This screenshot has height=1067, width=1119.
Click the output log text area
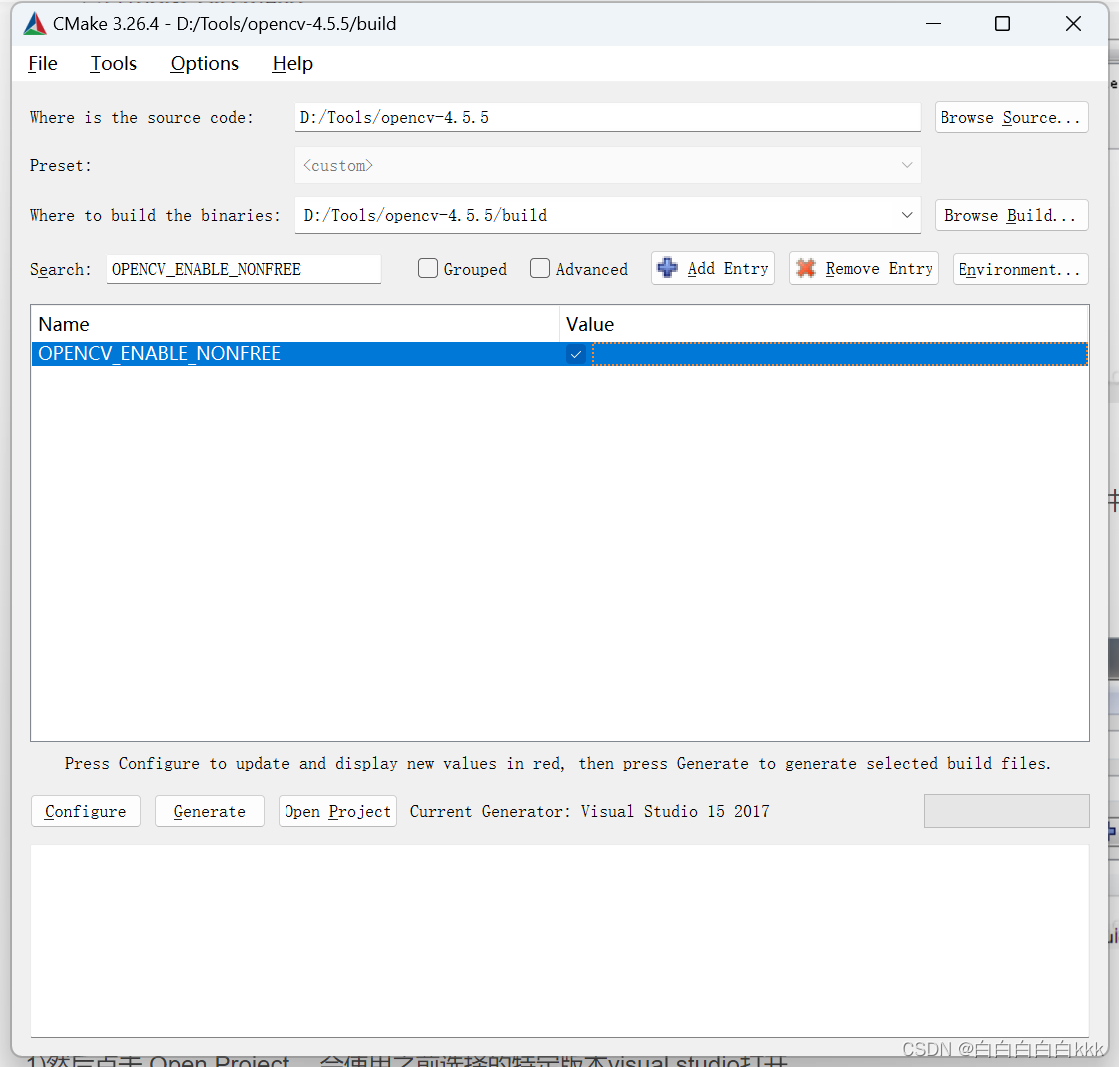pos(560,941)
